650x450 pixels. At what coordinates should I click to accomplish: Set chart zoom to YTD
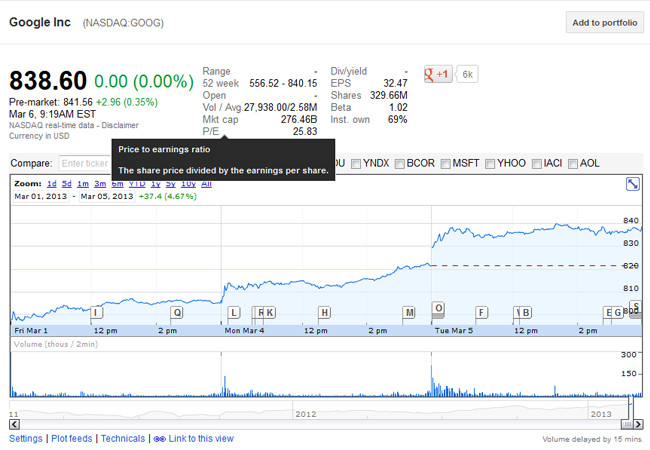[137, 184]
